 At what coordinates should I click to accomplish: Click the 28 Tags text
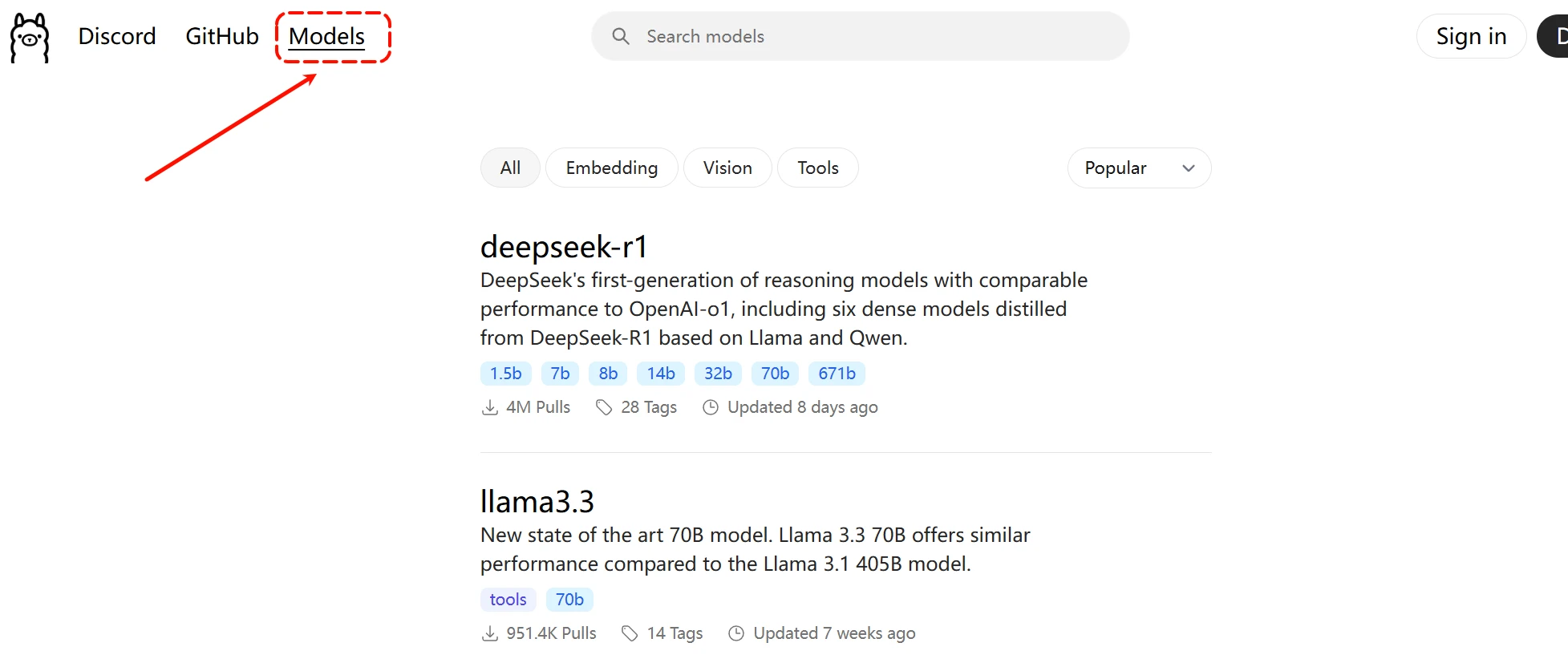pyautogui.click(x=649, y=407)
